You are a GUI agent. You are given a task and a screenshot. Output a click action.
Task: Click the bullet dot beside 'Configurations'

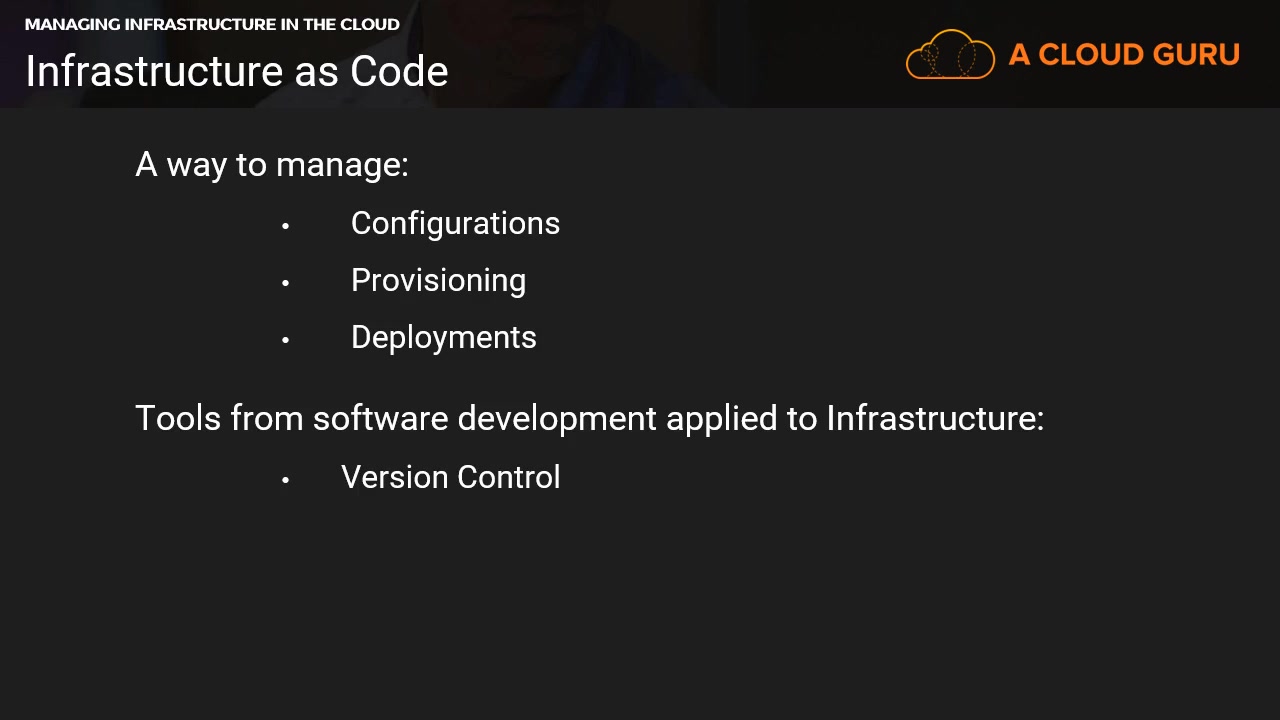(x=286, y=226)
